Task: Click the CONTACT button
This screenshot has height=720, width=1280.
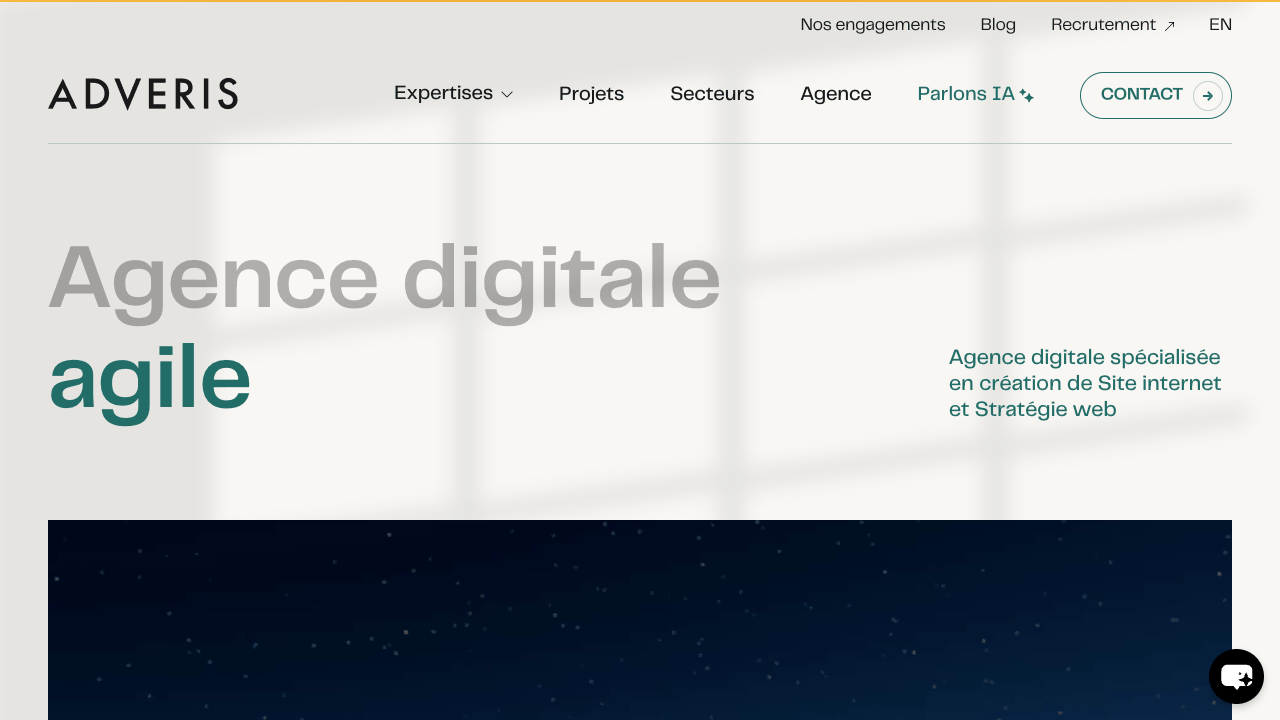Action: click(x=1156, y=96)
